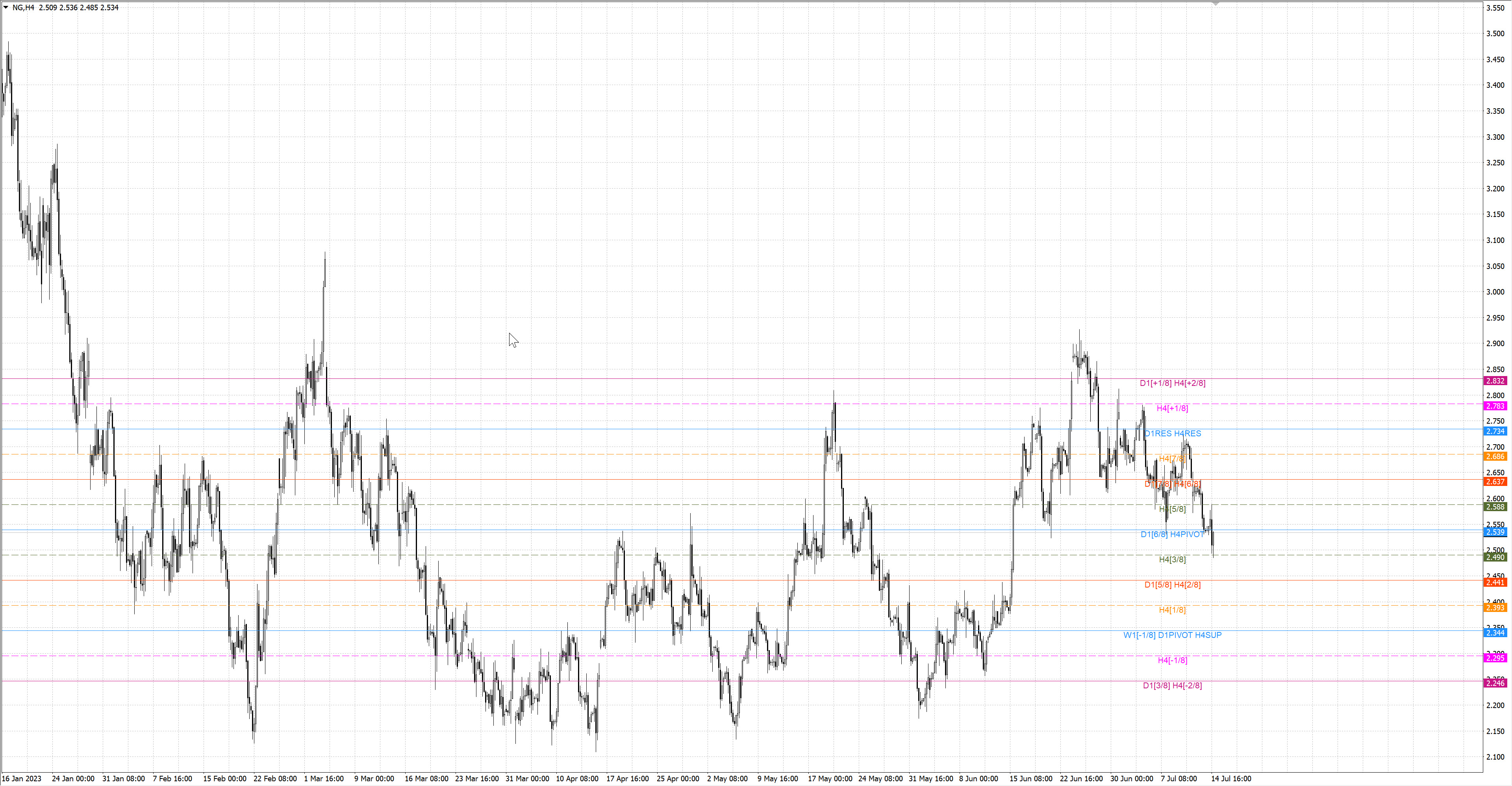Select the pink 2.783 price tag

(1495, 406)
